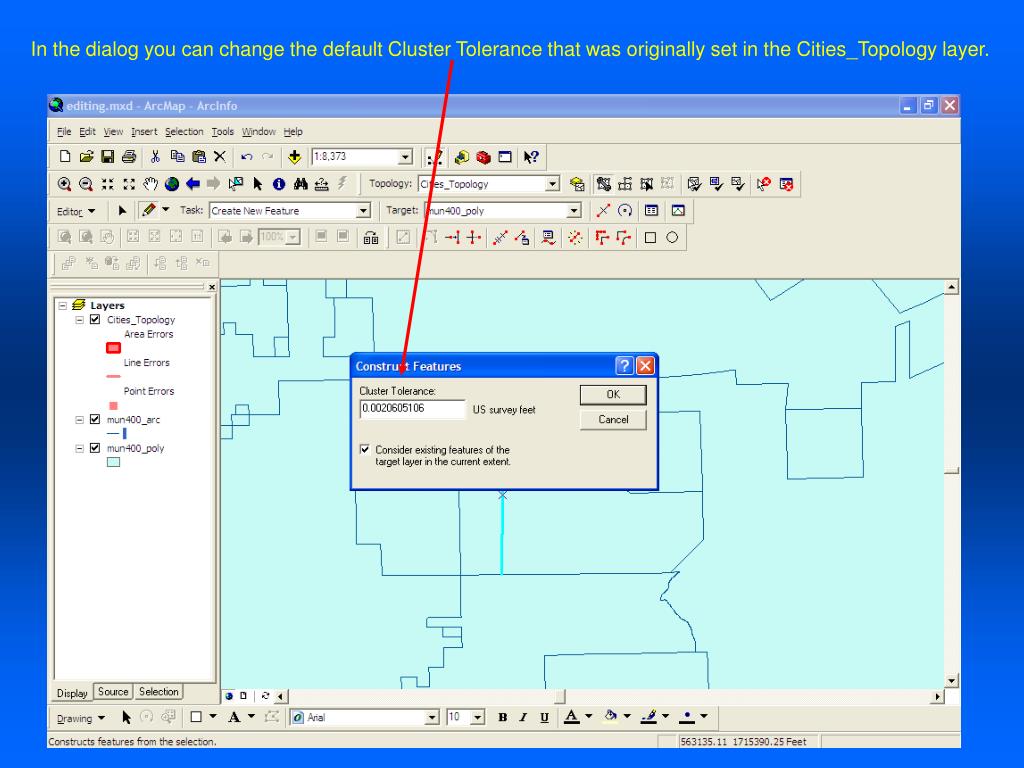
Task: Go back to previous extent arrow
Action: click(x=193, y=184)
